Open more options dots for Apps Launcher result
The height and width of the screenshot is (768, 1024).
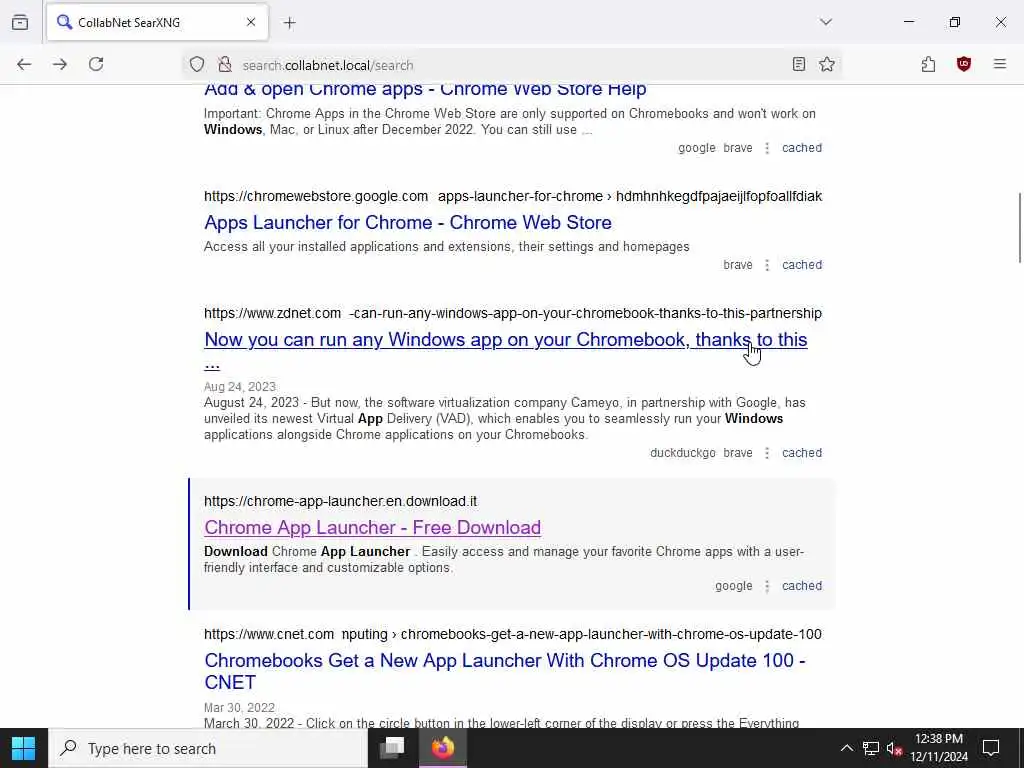click(x=767, y=265)
